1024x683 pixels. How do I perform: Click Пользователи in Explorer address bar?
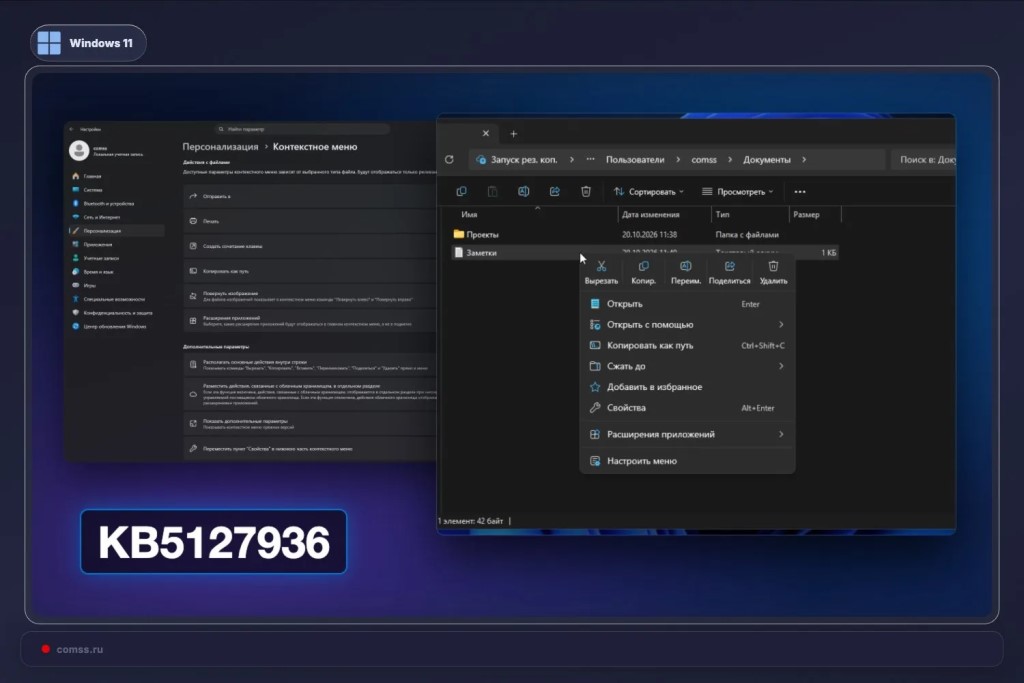pyautogui.click(x=635, y=159)
